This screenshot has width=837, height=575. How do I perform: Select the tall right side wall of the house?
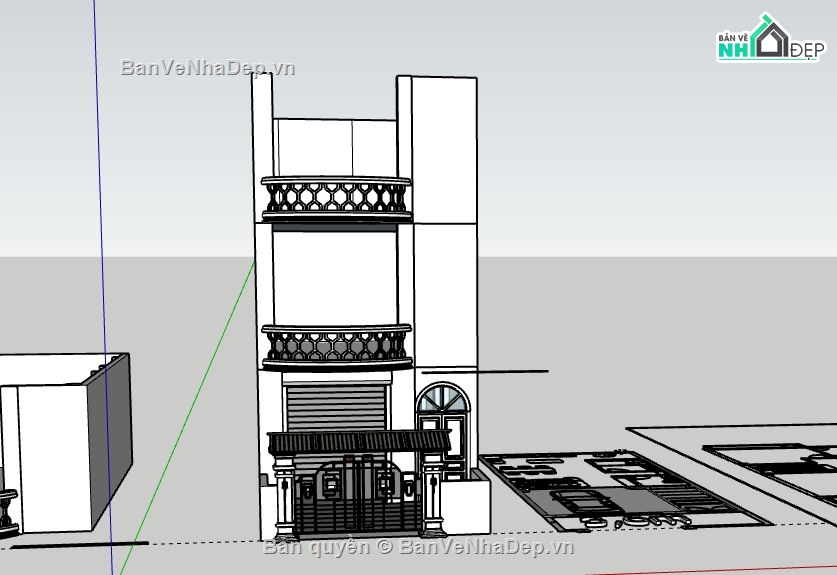coord(444,230)
